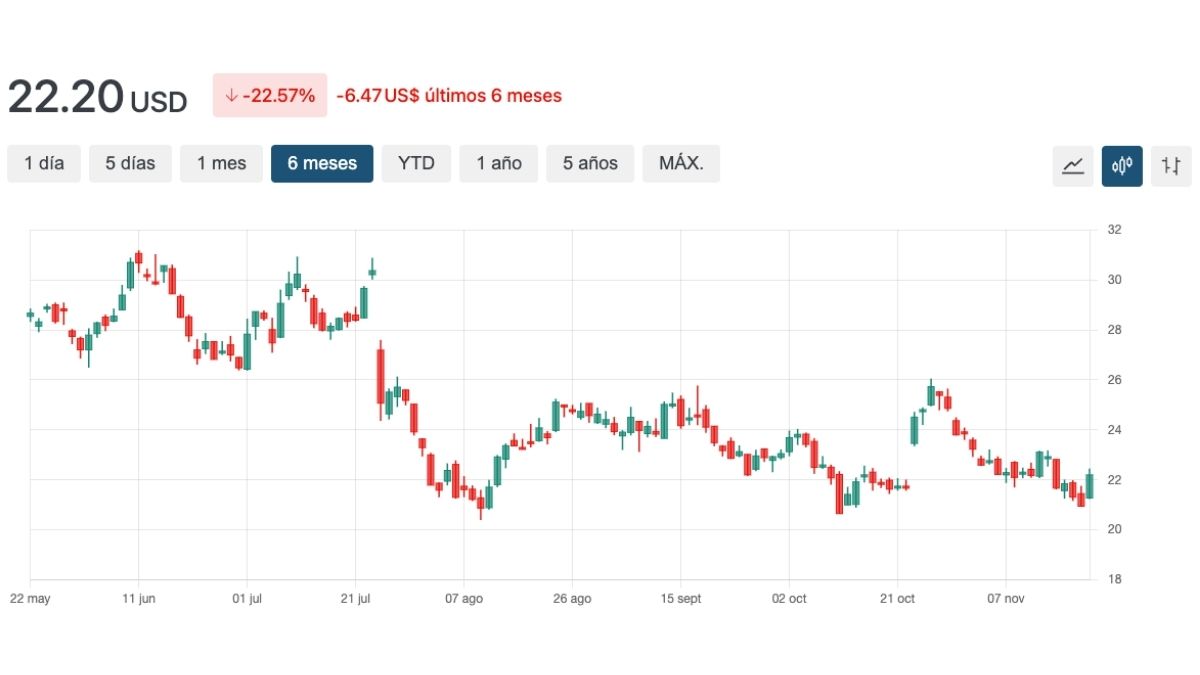Viewport: 1200px width, 675px height.
Task: Enable the "1 mes" period view
Action: tap(221, 163)
